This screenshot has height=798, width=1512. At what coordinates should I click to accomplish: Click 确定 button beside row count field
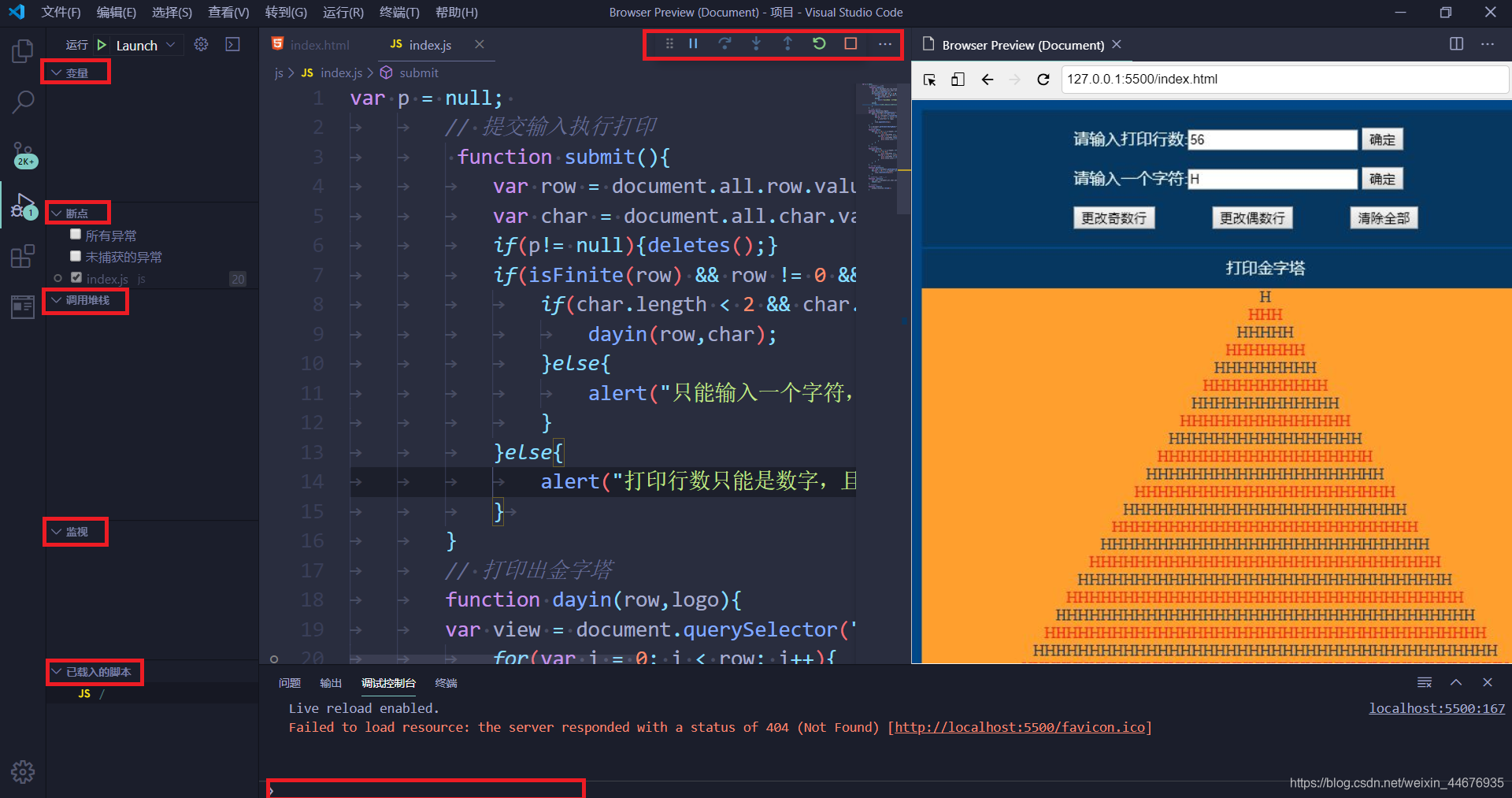pos(1382,139)
